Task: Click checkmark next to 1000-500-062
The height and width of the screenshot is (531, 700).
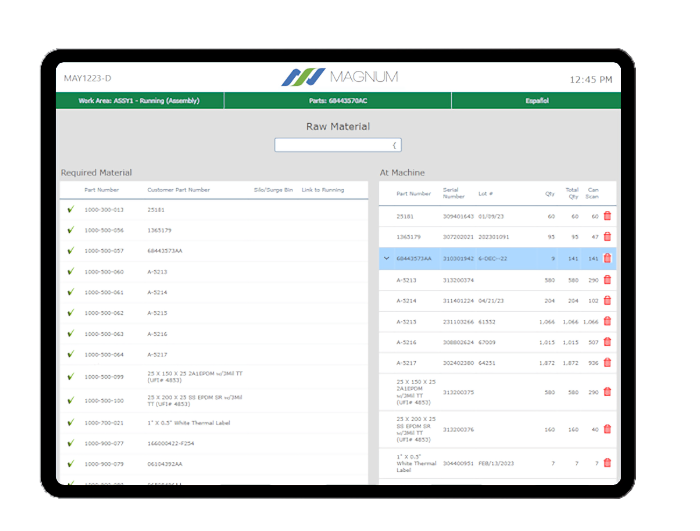Action: [x=71, y=313]
